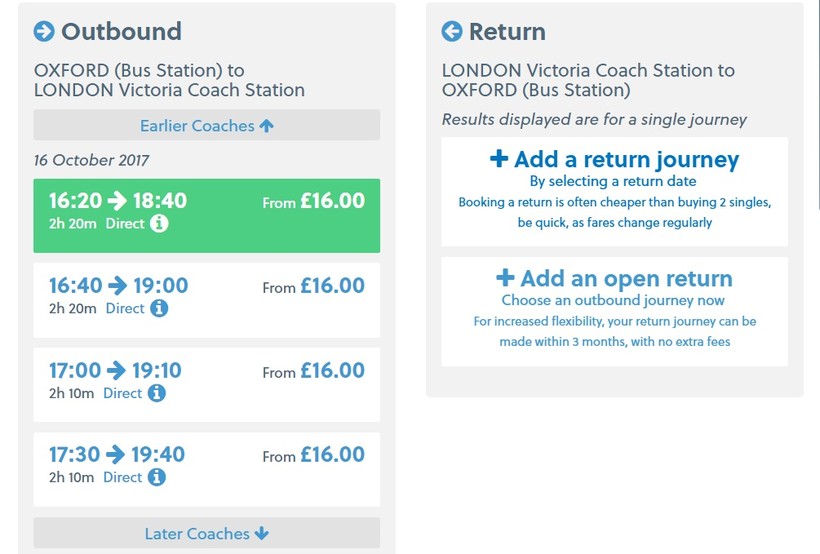Open info icon for 17:00 coach

click(157, 394)
